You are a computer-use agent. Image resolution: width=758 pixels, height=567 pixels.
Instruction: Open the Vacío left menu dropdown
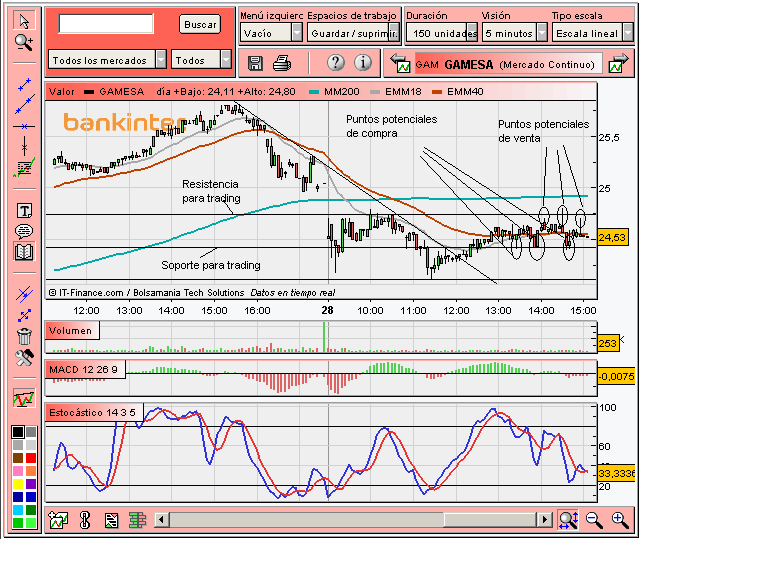[271, 33]
